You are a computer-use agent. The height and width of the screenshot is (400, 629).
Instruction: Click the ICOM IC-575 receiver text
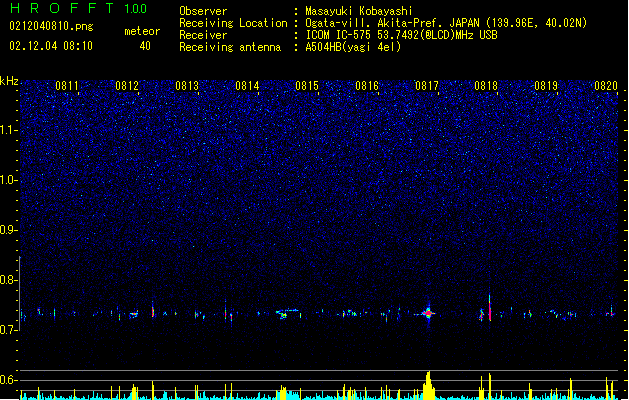click(x=401, y=35)
